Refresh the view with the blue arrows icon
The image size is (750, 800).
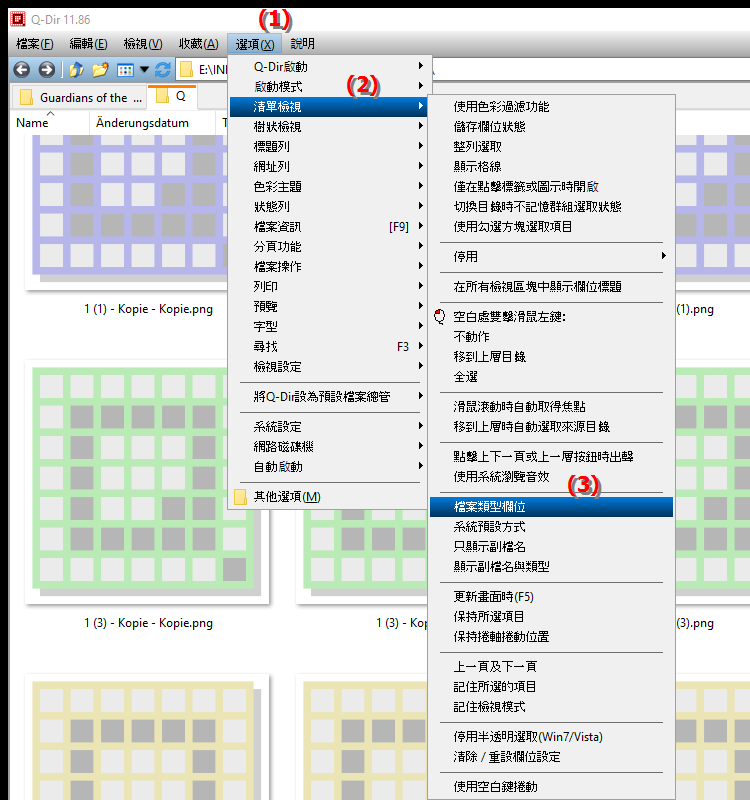(163, 69)
